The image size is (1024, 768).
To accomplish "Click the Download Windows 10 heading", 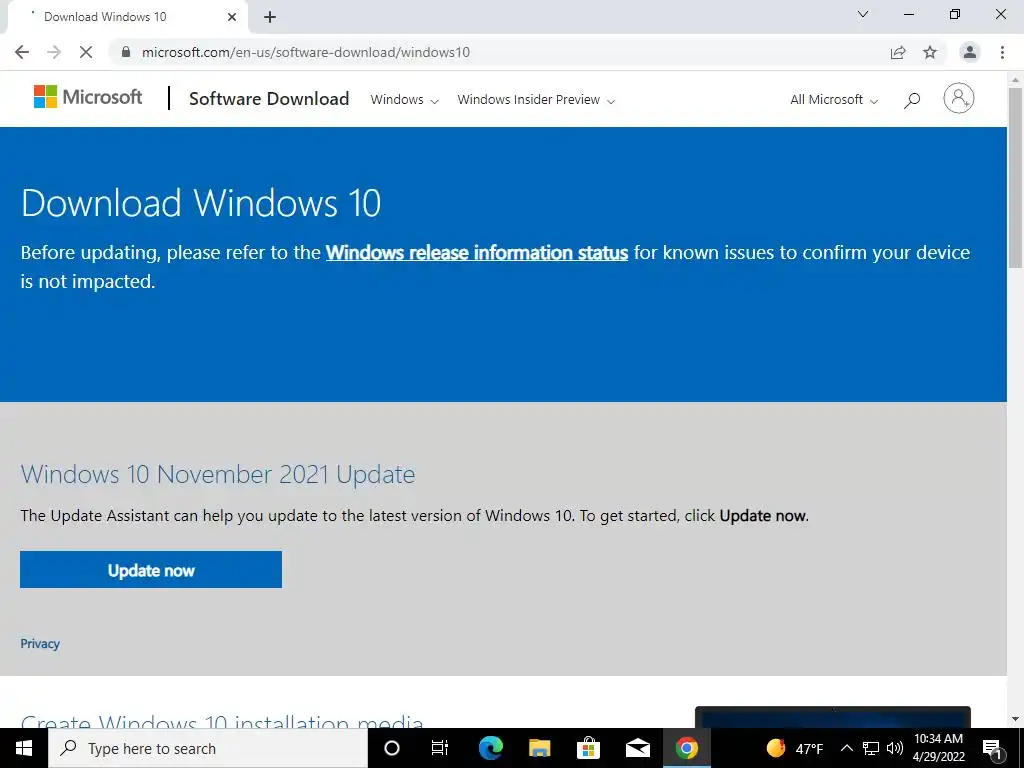I will [200, 202].
